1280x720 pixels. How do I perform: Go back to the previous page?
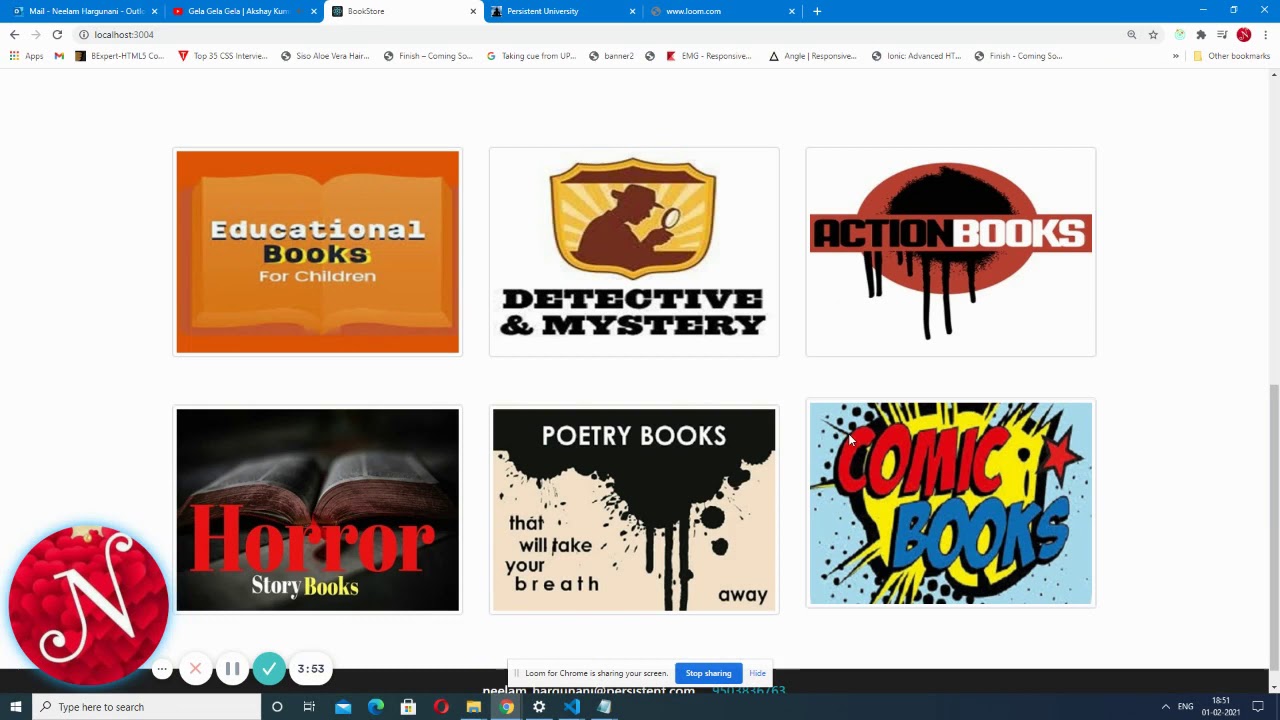14,34
